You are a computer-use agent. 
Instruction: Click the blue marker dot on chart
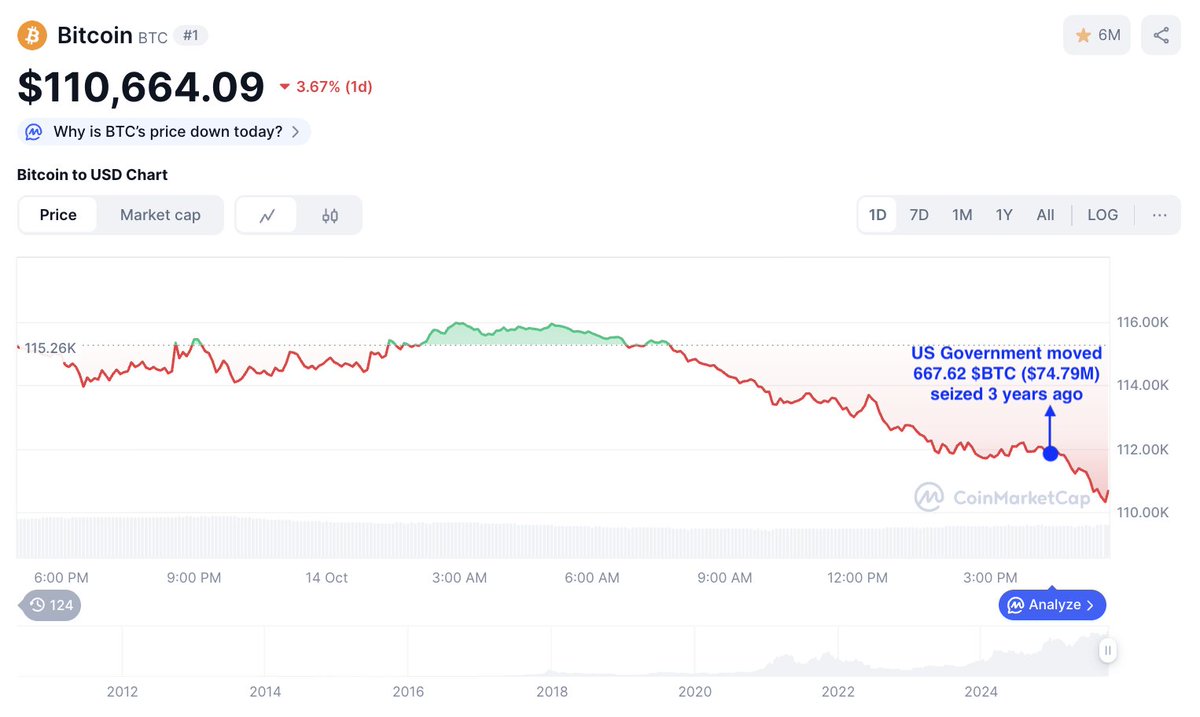[1050, 453]
